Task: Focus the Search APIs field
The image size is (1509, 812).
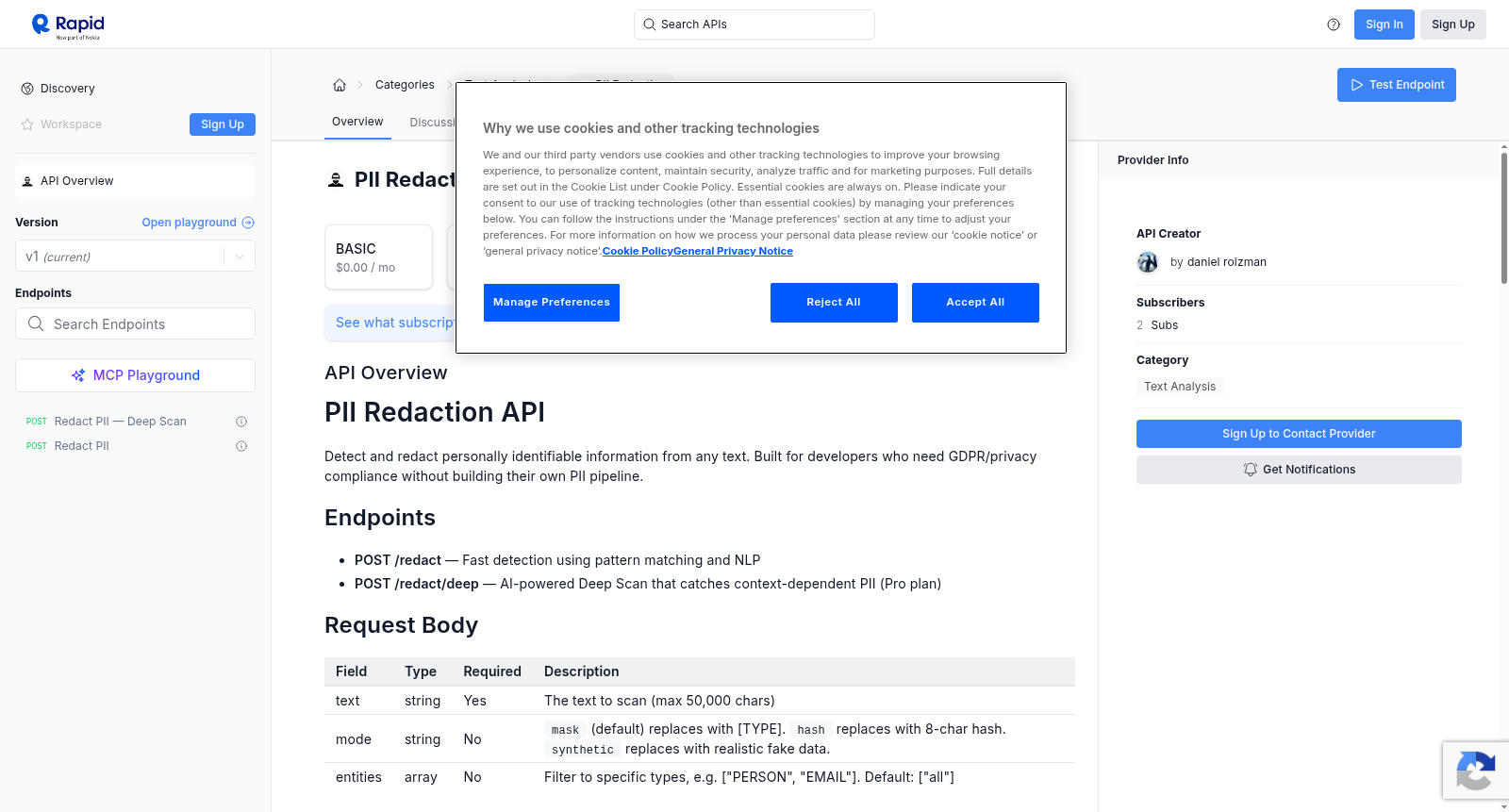Action: click(754, 25)
